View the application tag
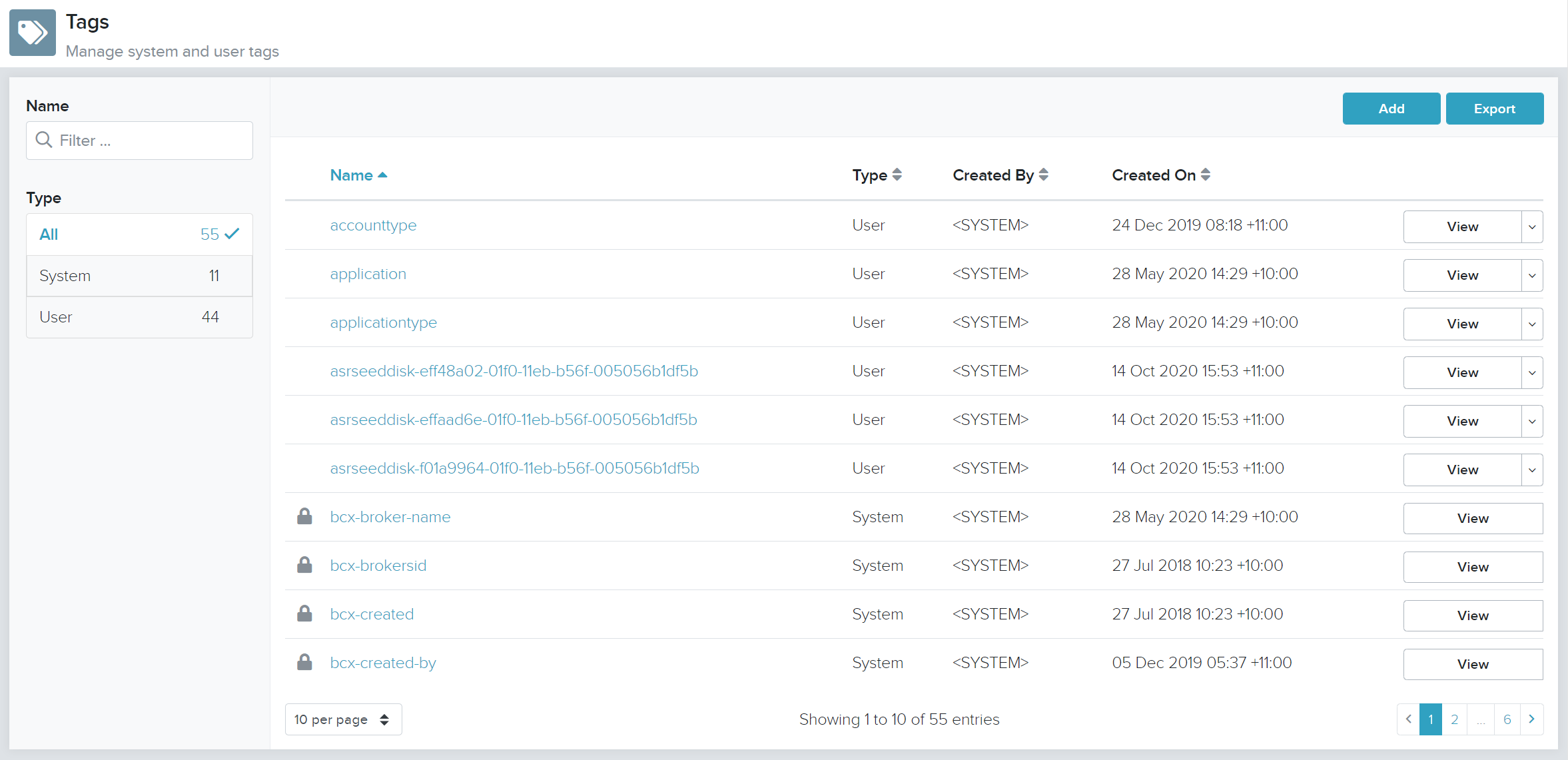Image resolution: width=1568 pixels, height=760 pixels. coord(1463,276)
